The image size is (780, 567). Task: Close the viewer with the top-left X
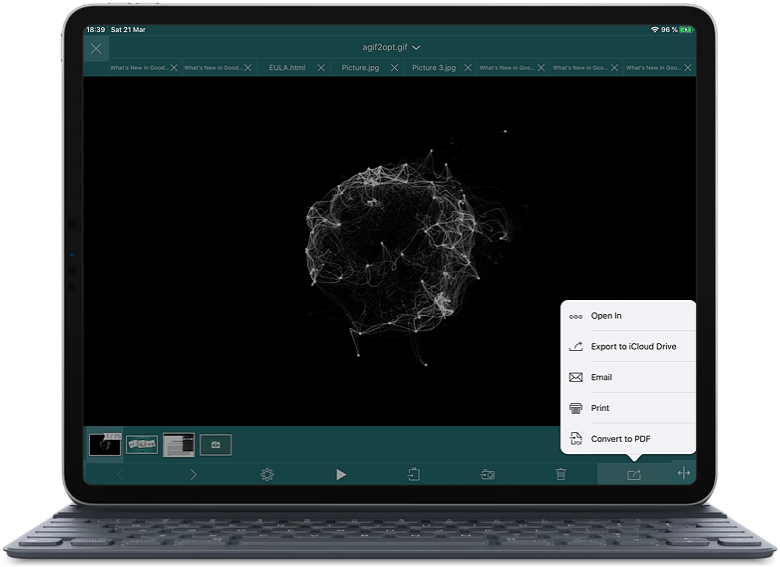(x=96, y=48)
